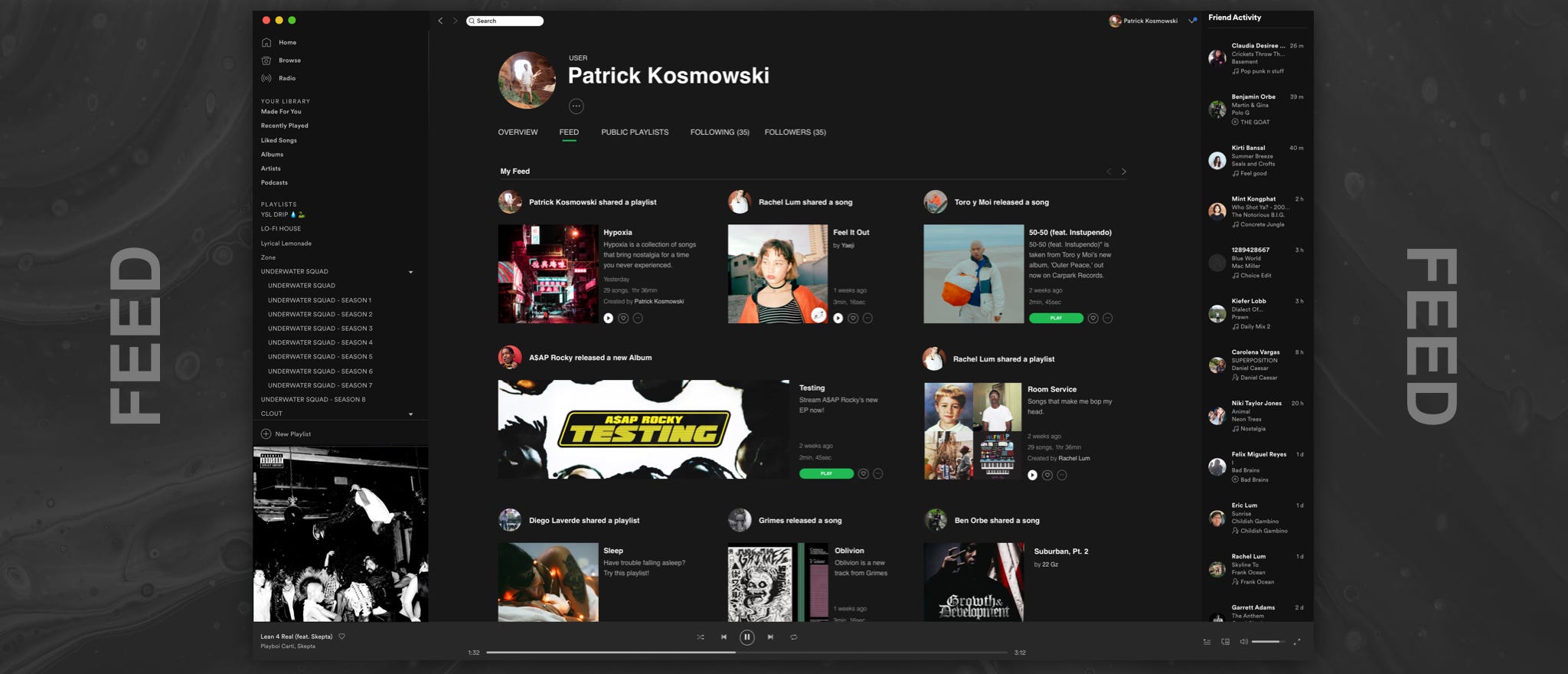Collapse the UNDERWATER SQUAD folder
The width and height of the screenshot is (1568, 674).
pos(411,272)
